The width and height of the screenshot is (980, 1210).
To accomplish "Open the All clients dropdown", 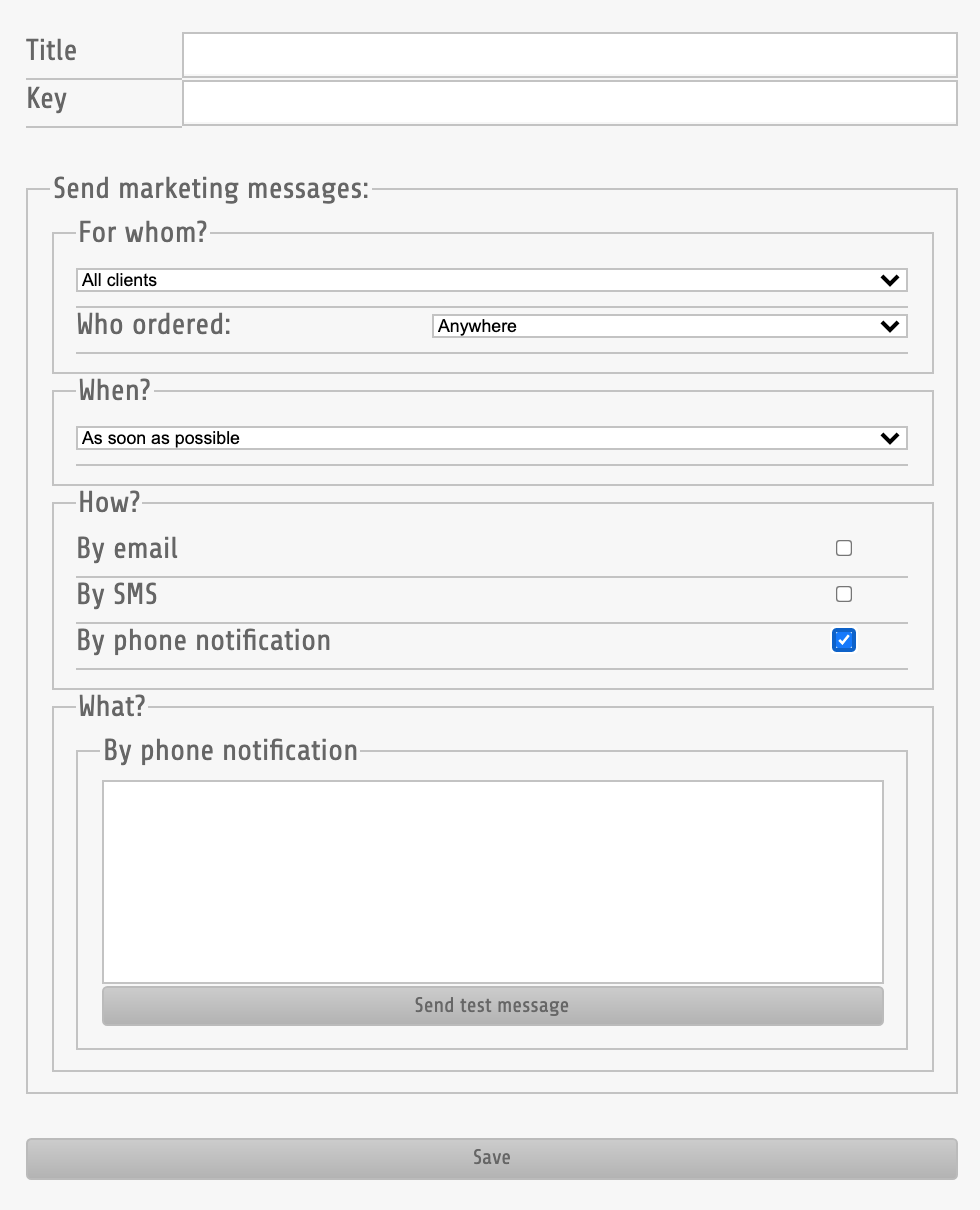I will tap(492, 280).
